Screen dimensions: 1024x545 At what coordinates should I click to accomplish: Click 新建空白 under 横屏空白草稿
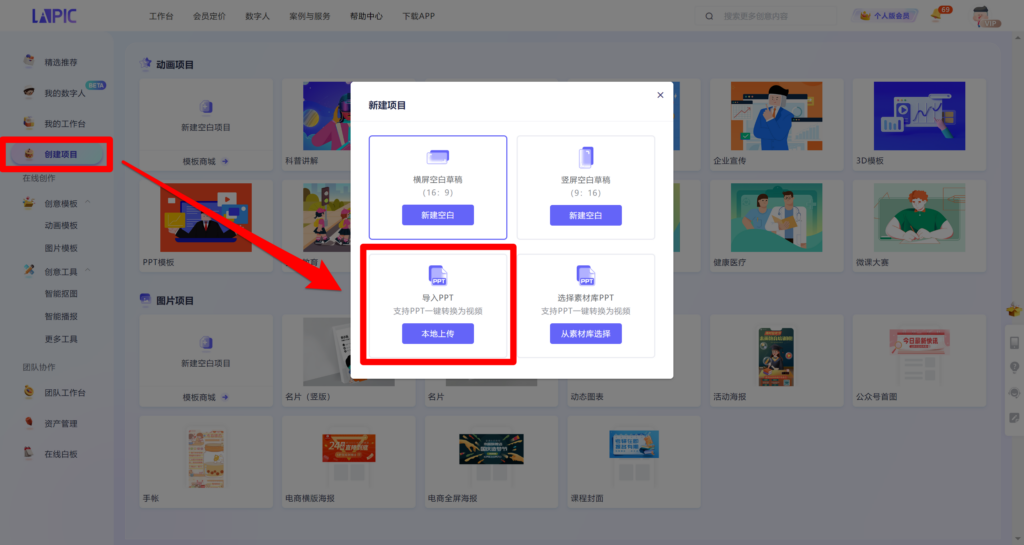(x=437, y=215)
